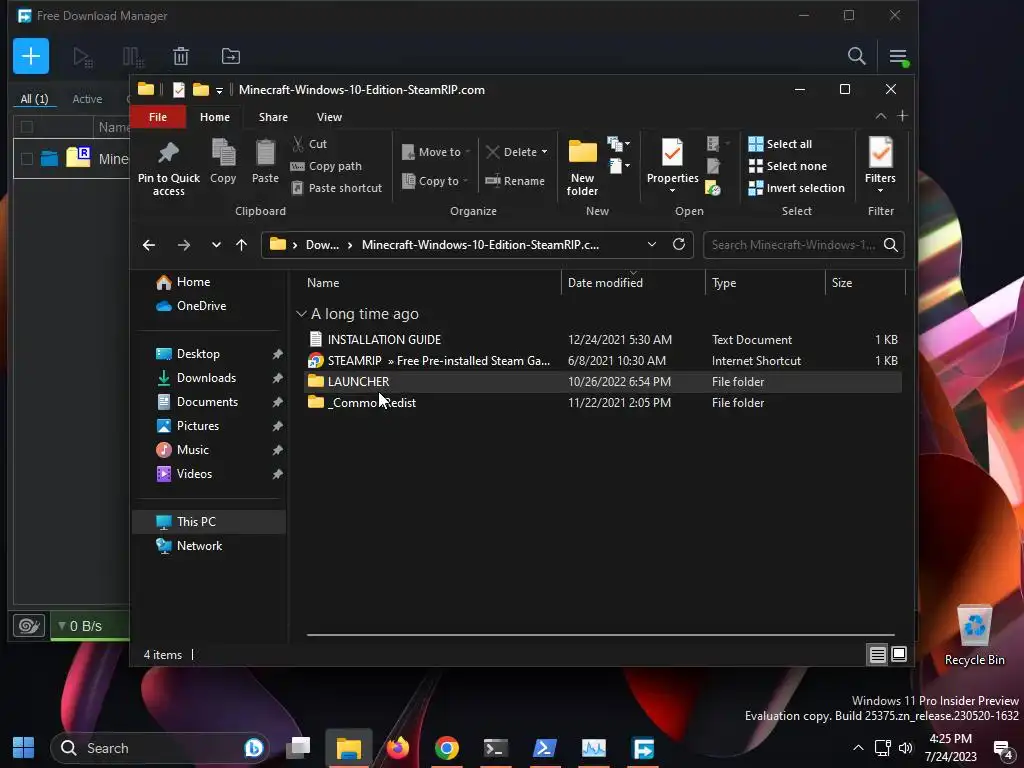Click Select none in ribbon
The width and height of the screenshot is (1024, 768).
pyautogui.click(x=787, y=166)
